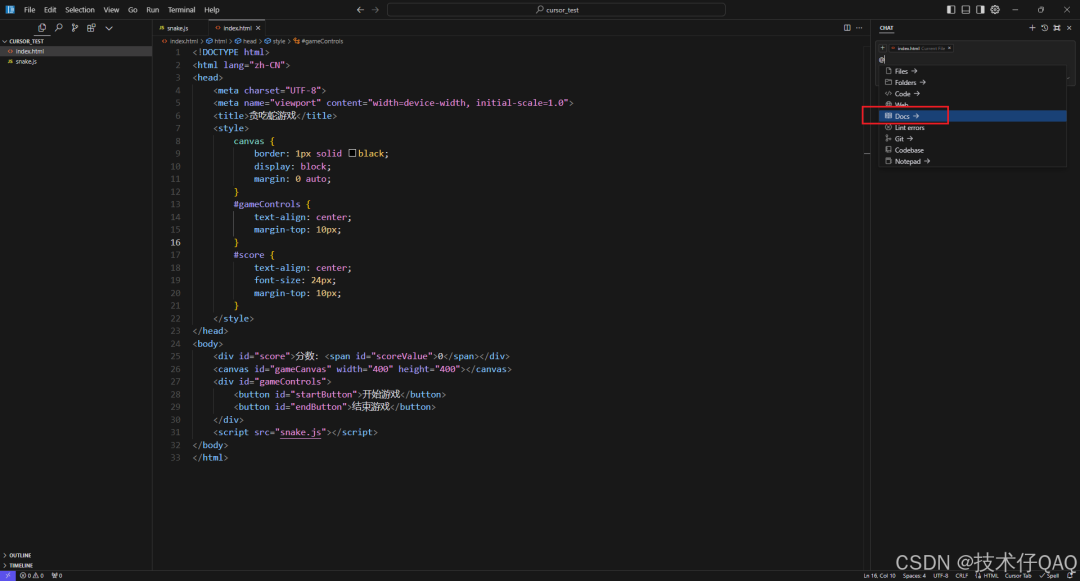The width and height of the screenshot is (1080, 581).
Task: Remove index.html Current File context chip
Action: click(949, 48)
